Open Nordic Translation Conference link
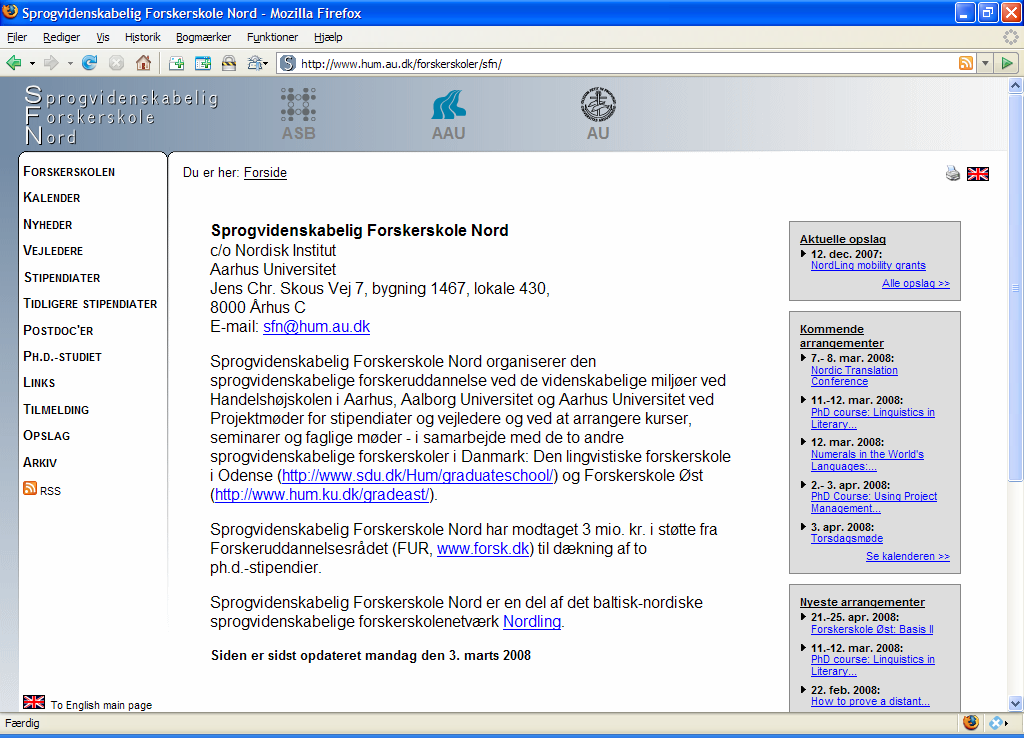 (854, 376)
